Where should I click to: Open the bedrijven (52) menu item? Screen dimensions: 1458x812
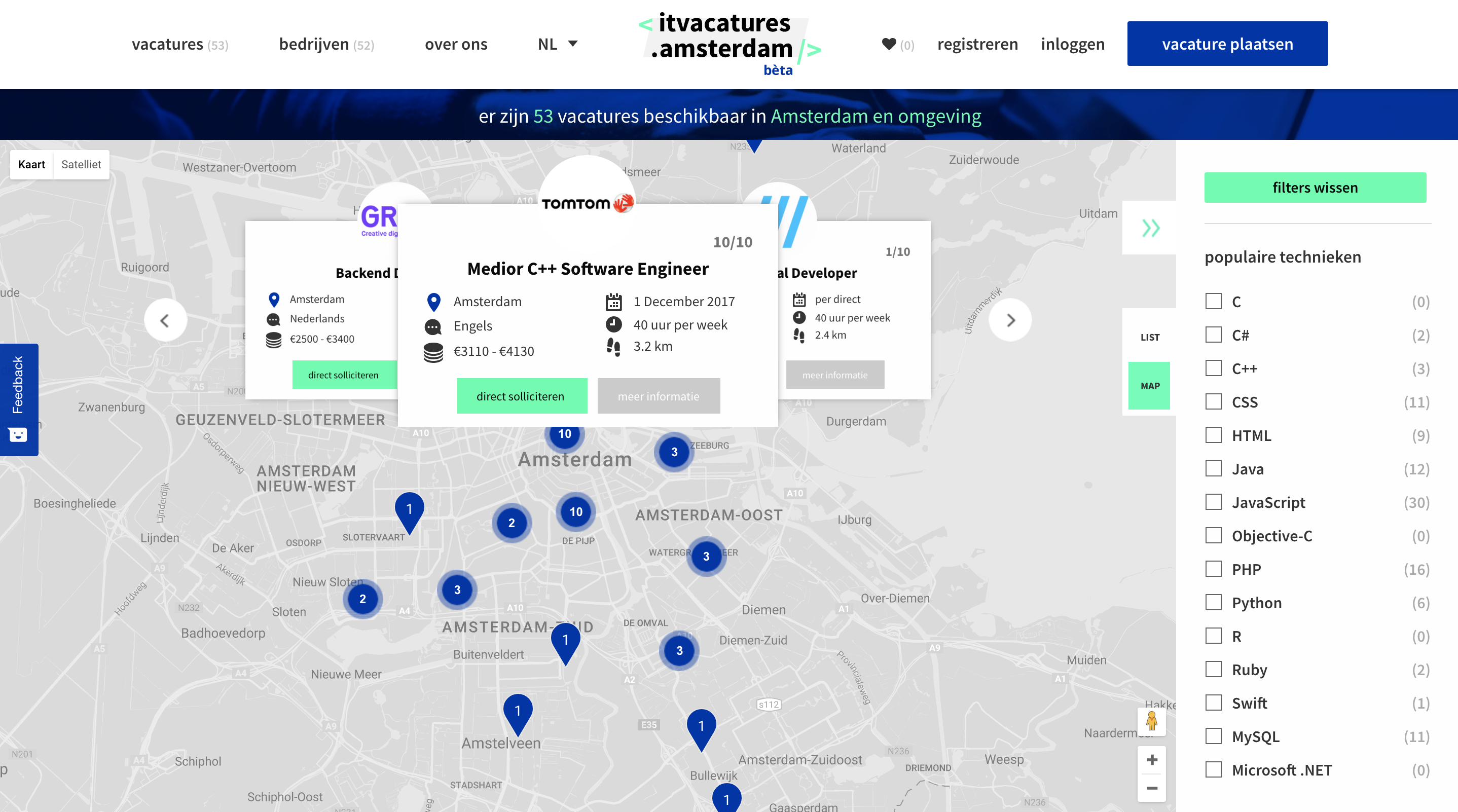coord(326,44)
